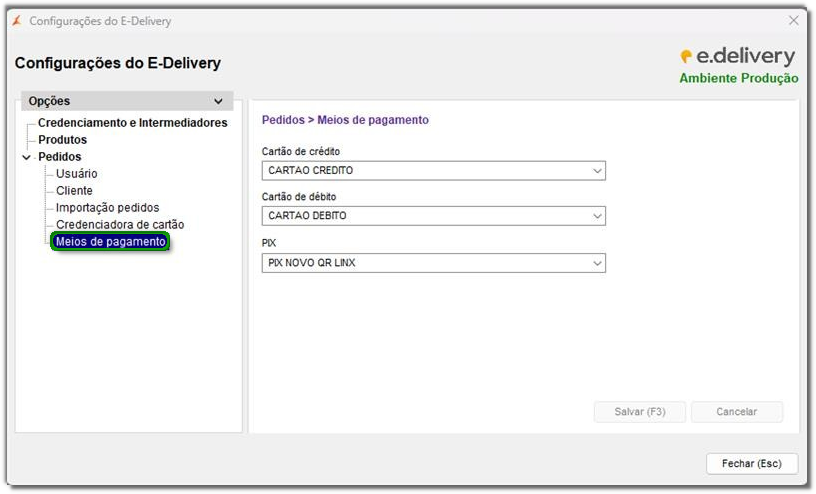Select Meios de pagamento tree item
Viewport: 816px width, 494px height.
110,242
